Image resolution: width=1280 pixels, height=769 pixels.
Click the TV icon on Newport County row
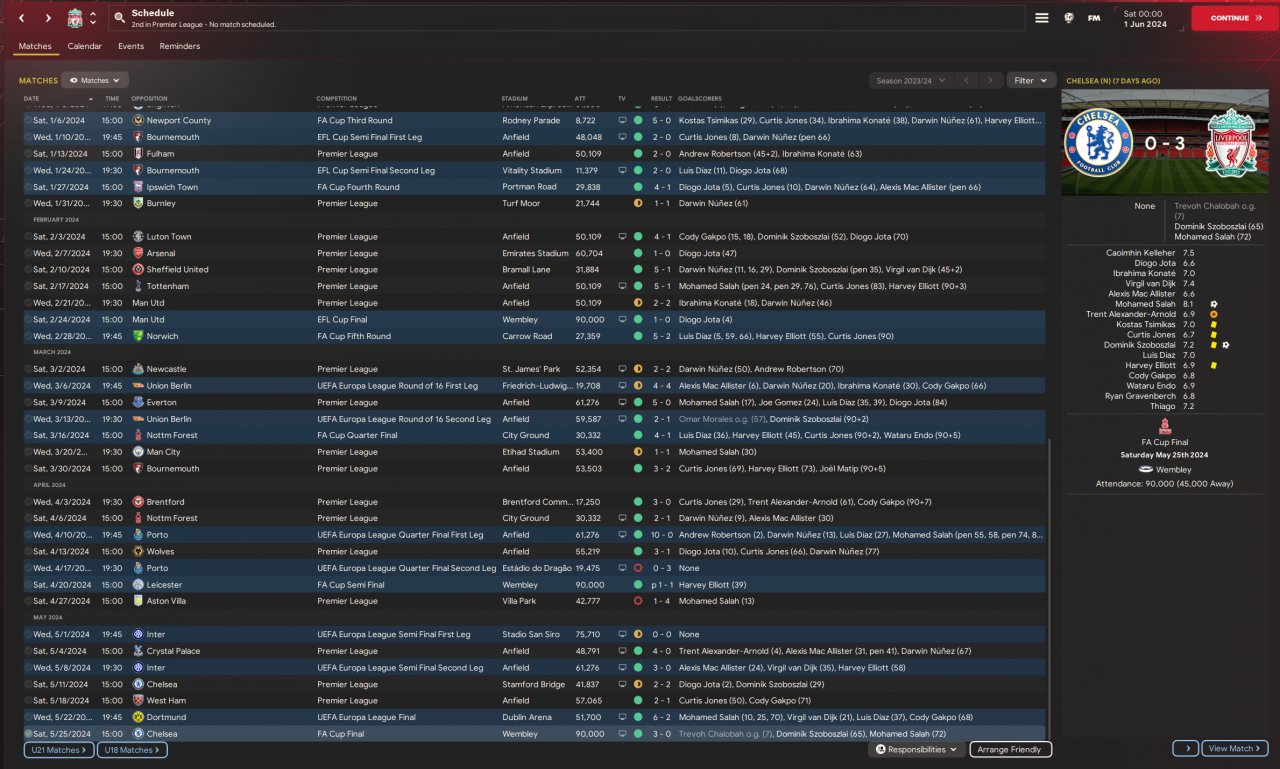(x=622, y=120)
